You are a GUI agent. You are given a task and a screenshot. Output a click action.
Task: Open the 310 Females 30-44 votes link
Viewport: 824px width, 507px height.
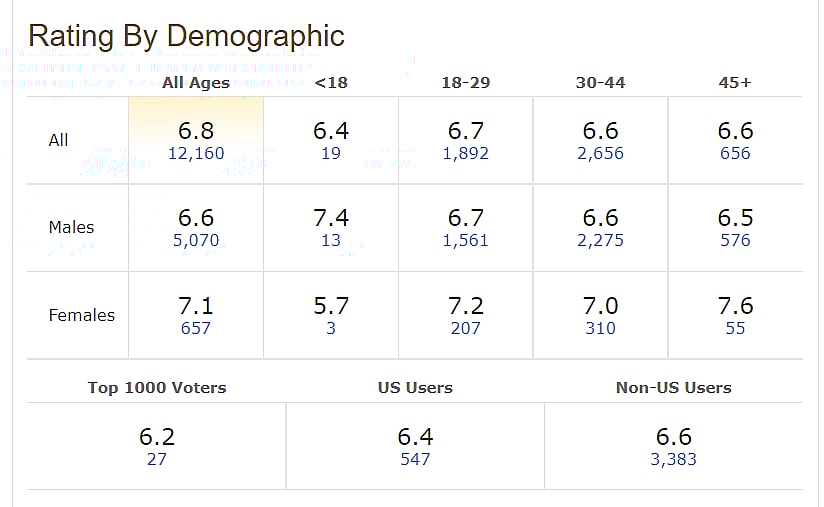(x=600, y=328)
